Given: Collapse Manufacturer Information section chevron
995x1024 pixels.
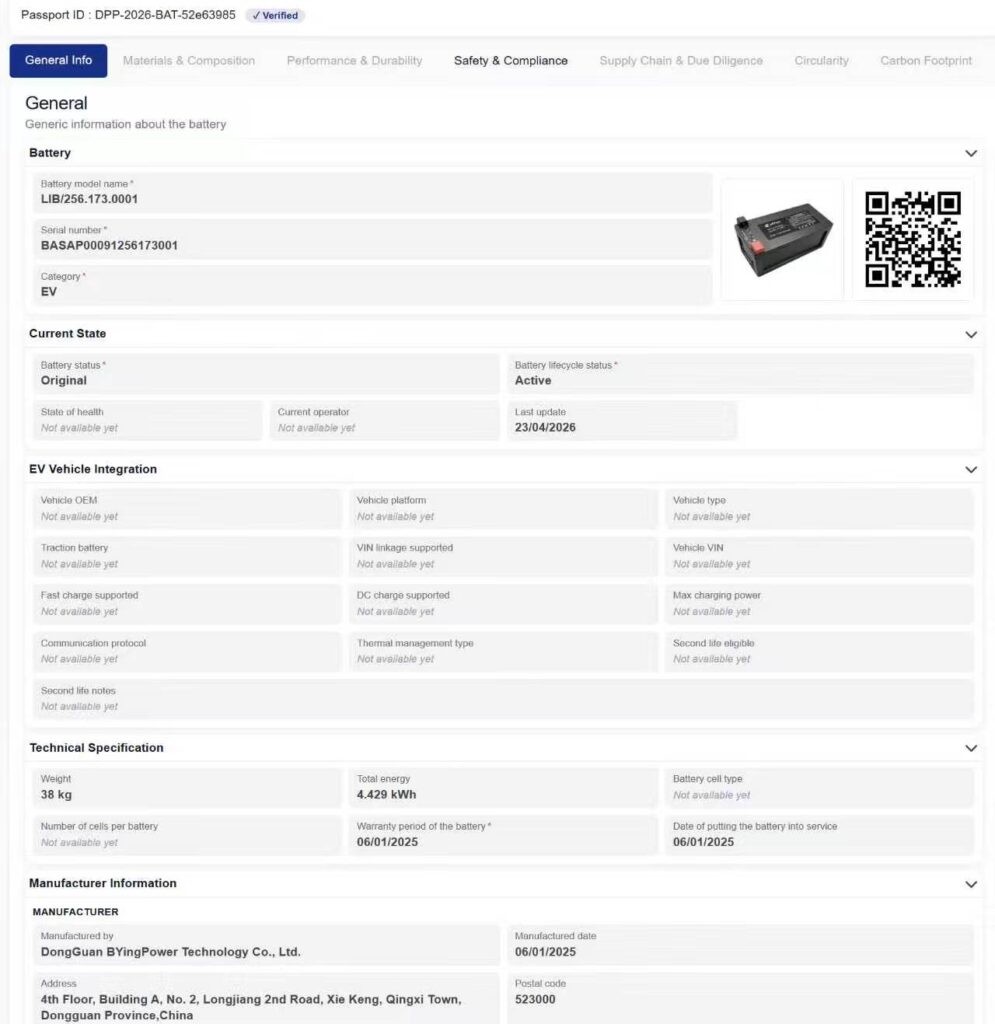Looking at the screenshot, I should pos(971,884).
